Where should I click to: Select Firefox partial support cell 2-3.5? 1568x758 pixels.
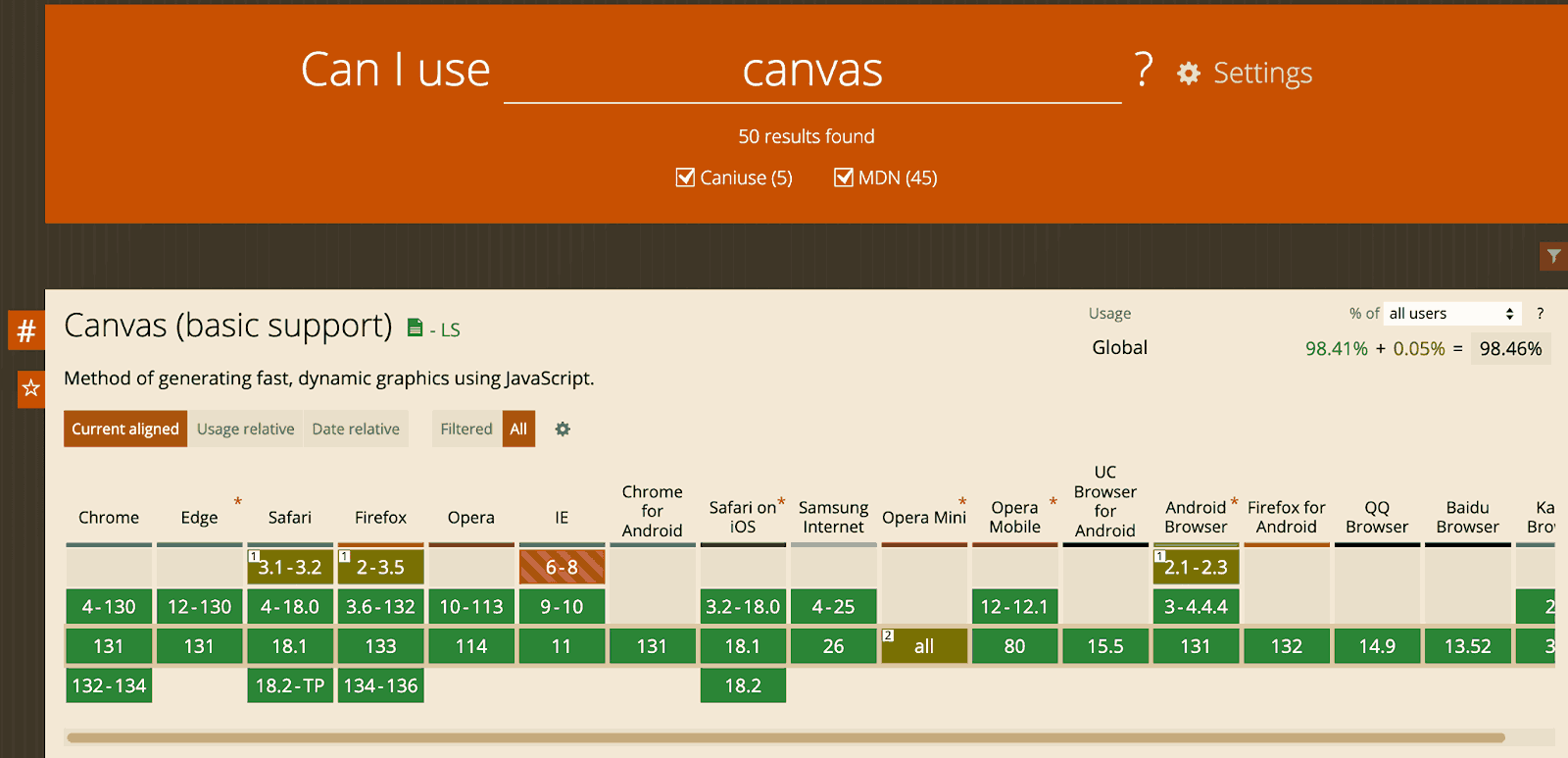(380, 567)
